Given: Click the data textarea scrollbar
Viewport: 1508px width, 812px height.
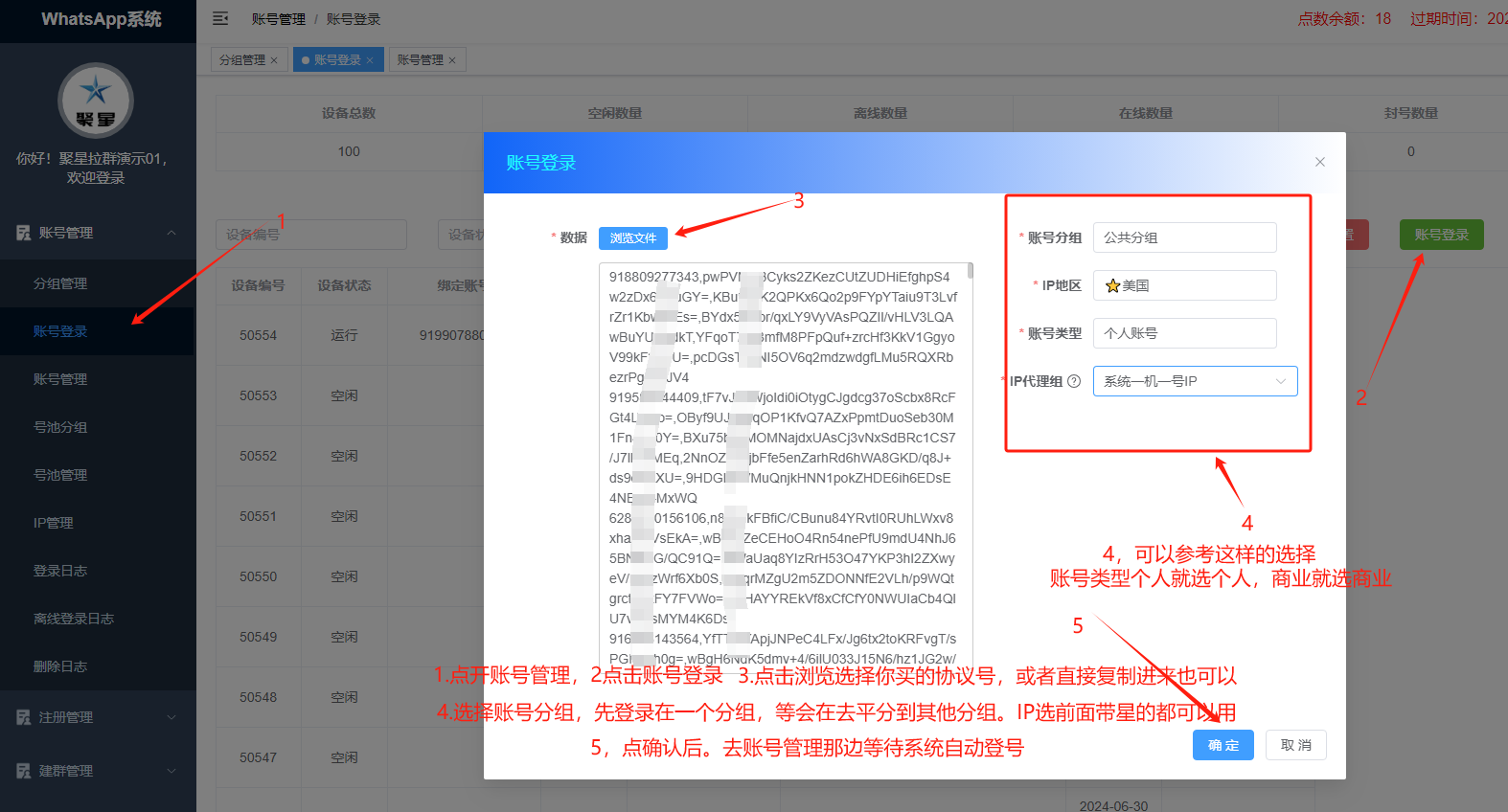Looking at the screenshot, I should click(x=971, y=271).
